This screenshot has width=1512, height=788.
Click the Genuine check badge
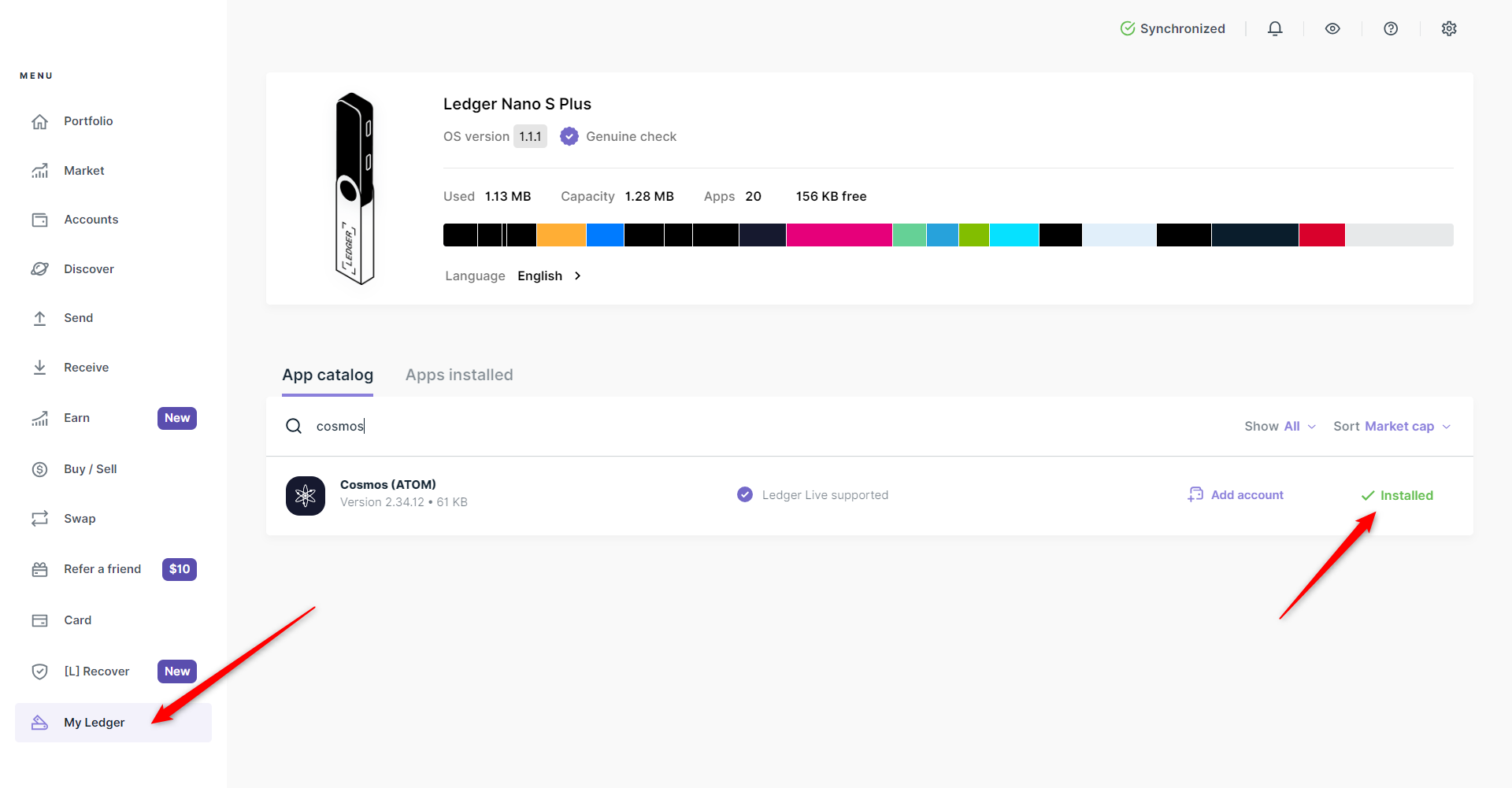[x=618, y=136]
